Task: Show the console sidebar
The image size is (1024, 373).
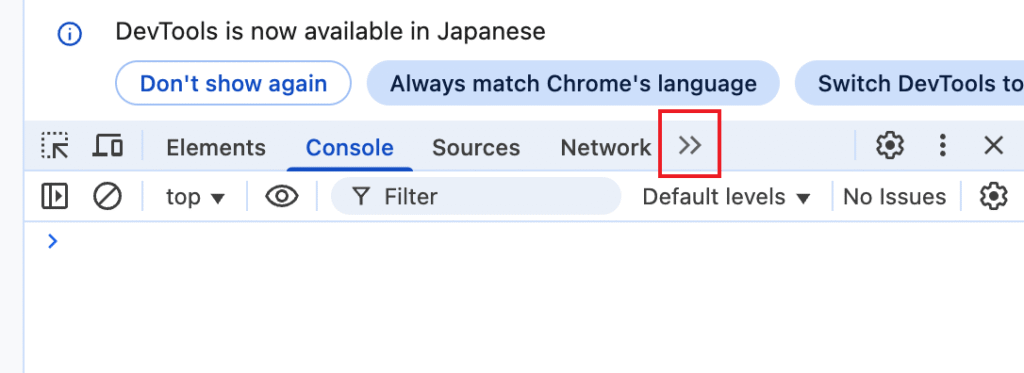Action: pos(55,196)
